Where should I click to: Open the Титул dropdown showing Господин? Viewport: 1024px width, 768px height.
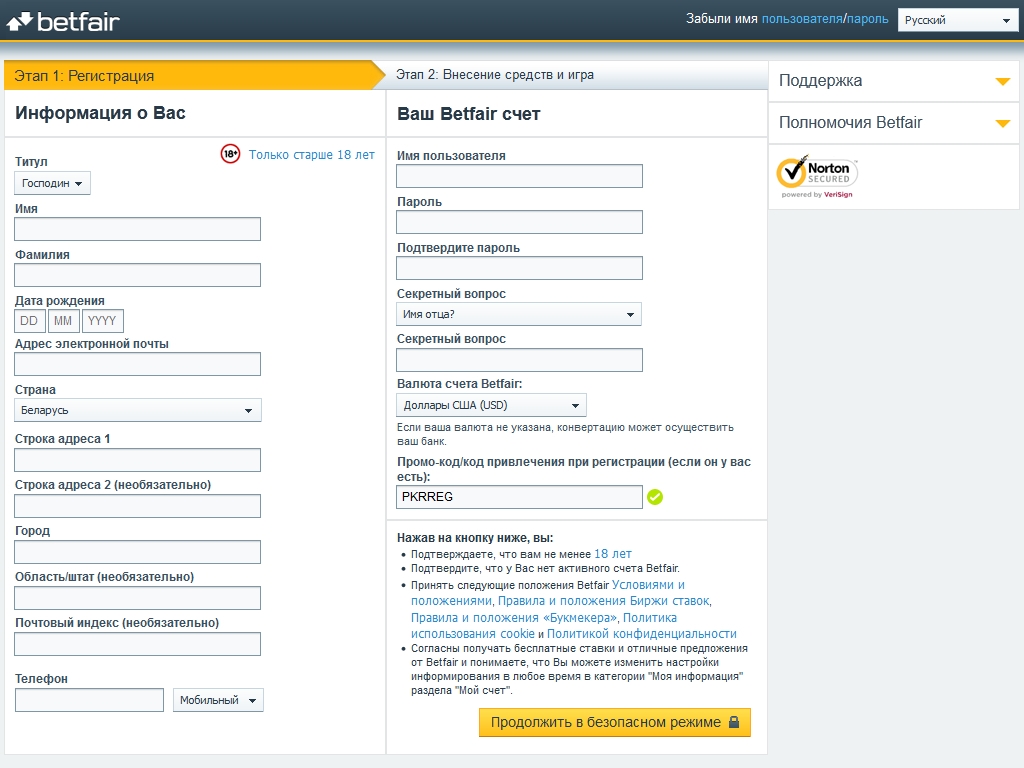(52, 183)
